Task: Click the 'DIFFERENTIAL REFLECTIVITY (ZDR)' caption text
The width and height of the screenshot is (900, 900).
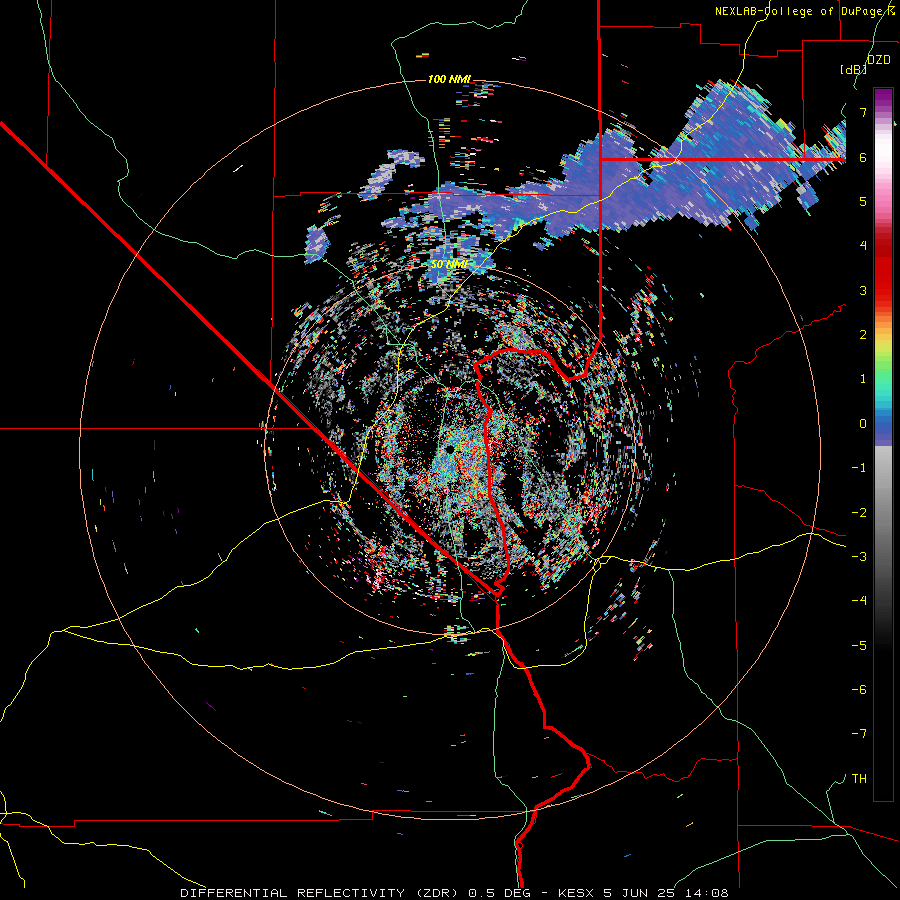Action: point(321,893)
